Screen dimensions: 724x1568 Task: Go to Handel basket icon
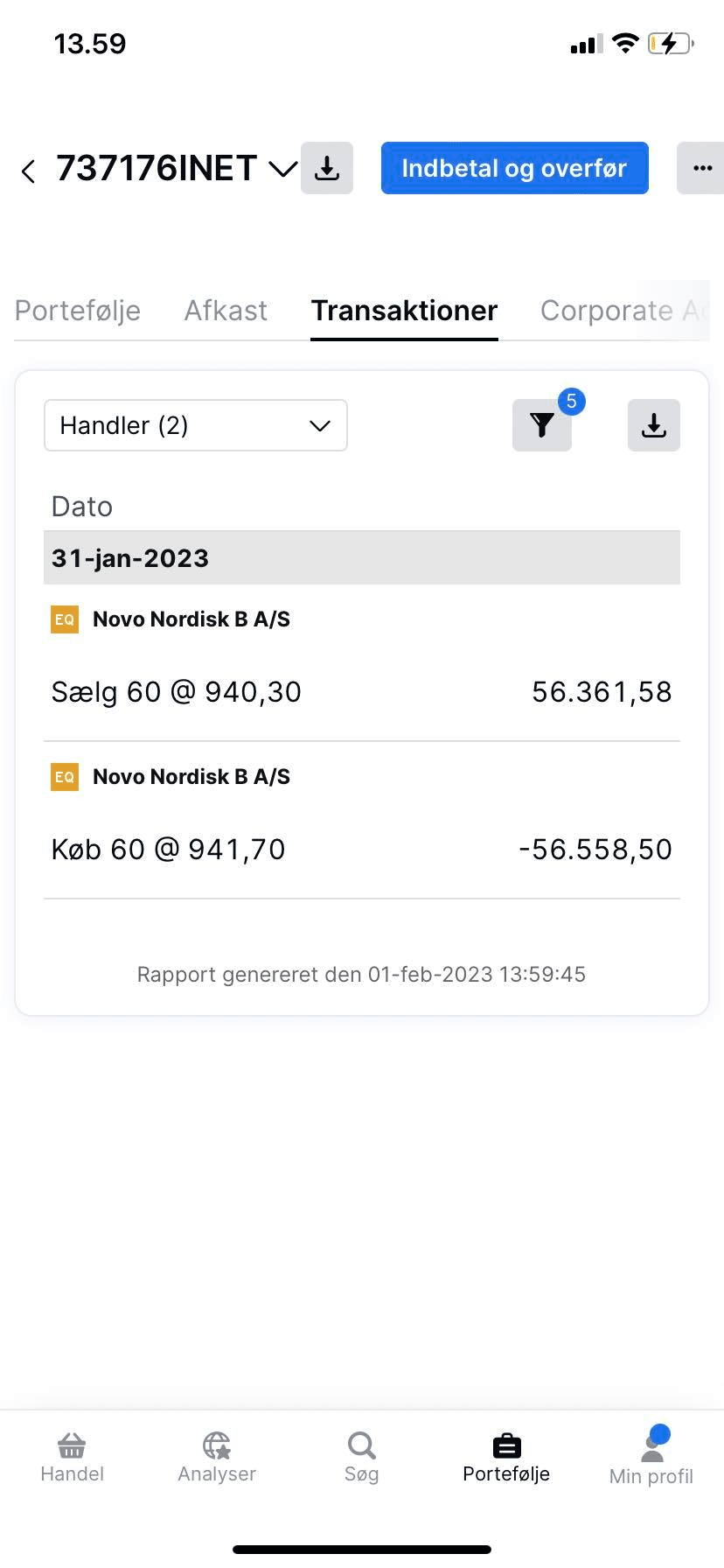(72, 1458)
